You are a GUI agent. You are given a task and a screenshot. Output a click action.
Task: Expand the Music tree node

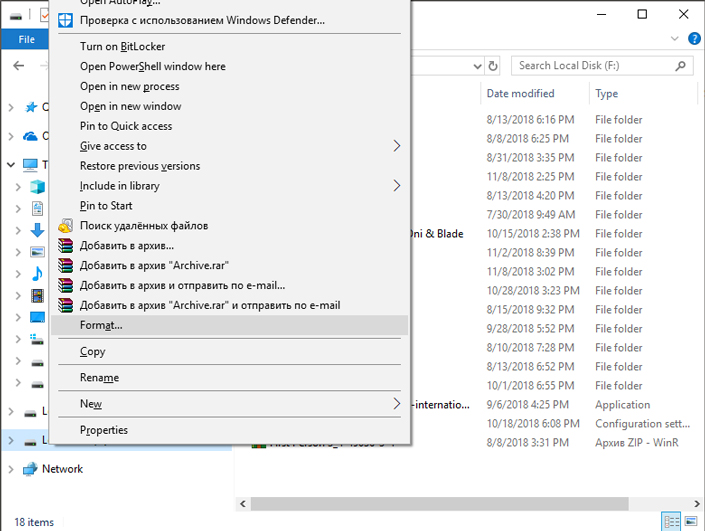(18, 274)
